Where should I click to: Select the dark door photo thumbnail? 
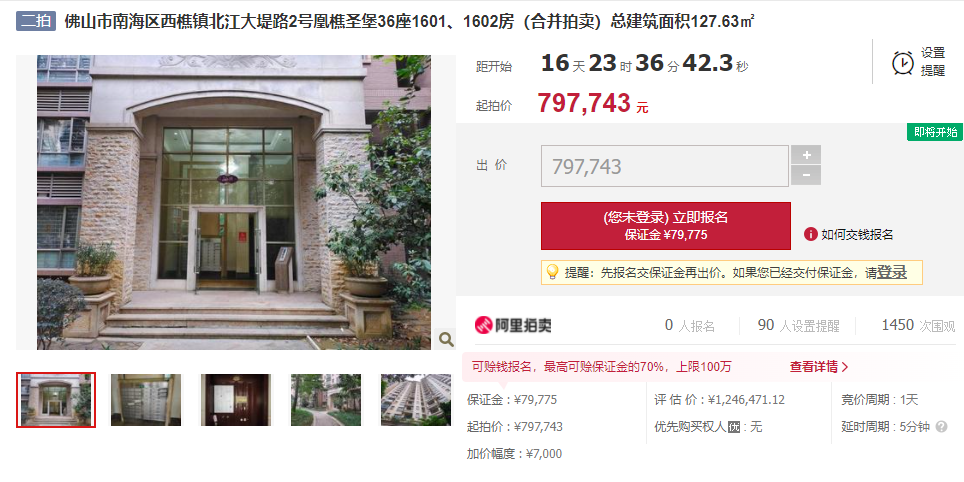coord(236,400)
